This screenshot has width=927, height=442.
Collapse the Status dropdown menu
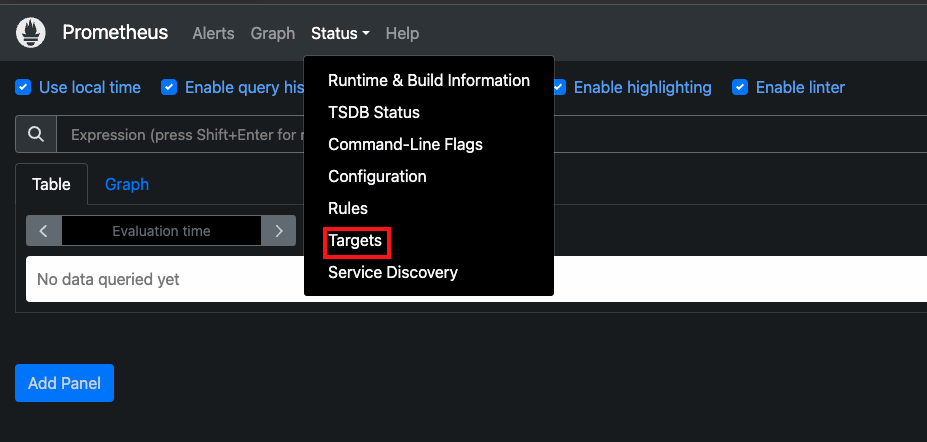(x=341, y=34)
